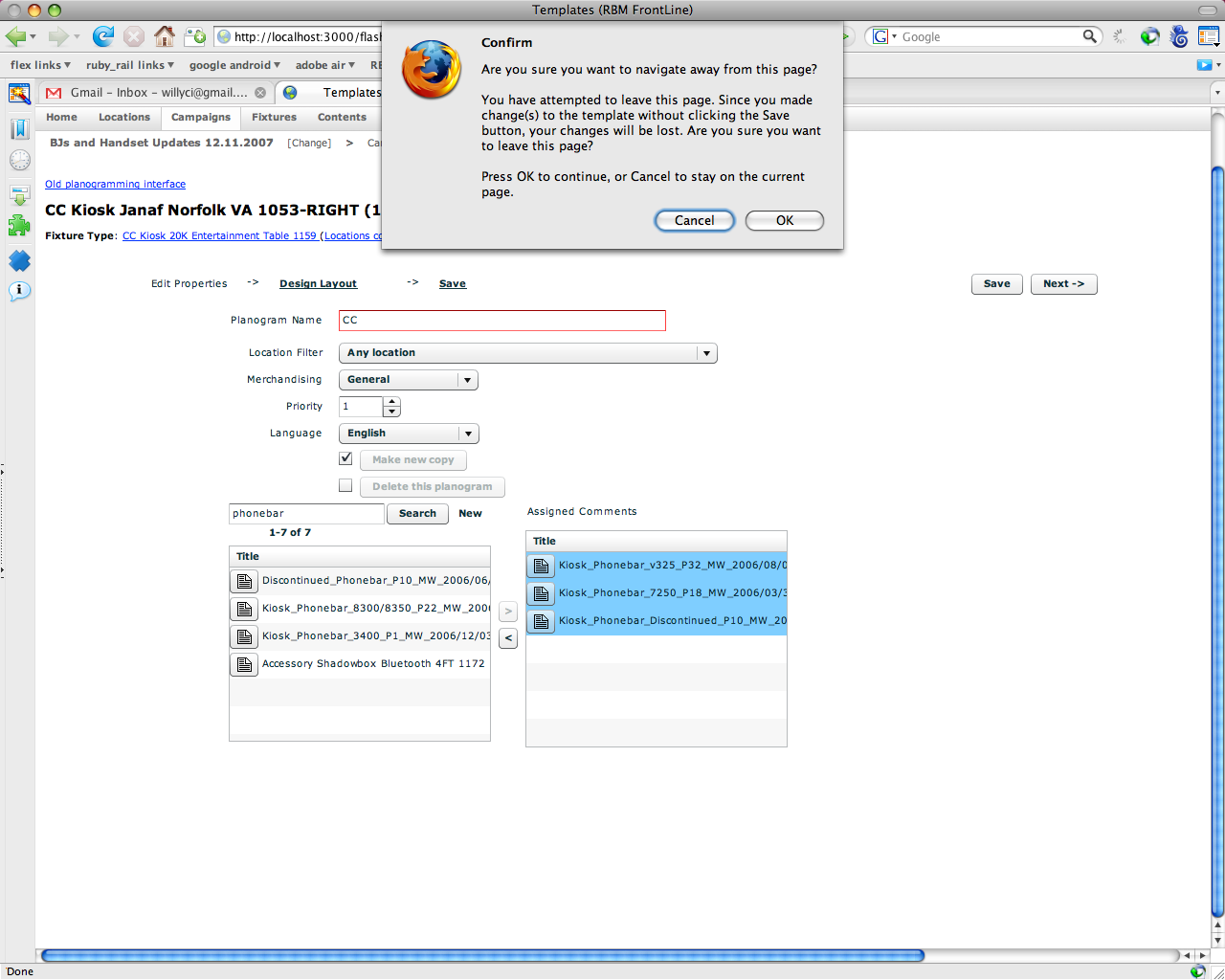Screen dimensions: 1225x980
Task: Open the green puzzle add-on icon
Action: 19,226
